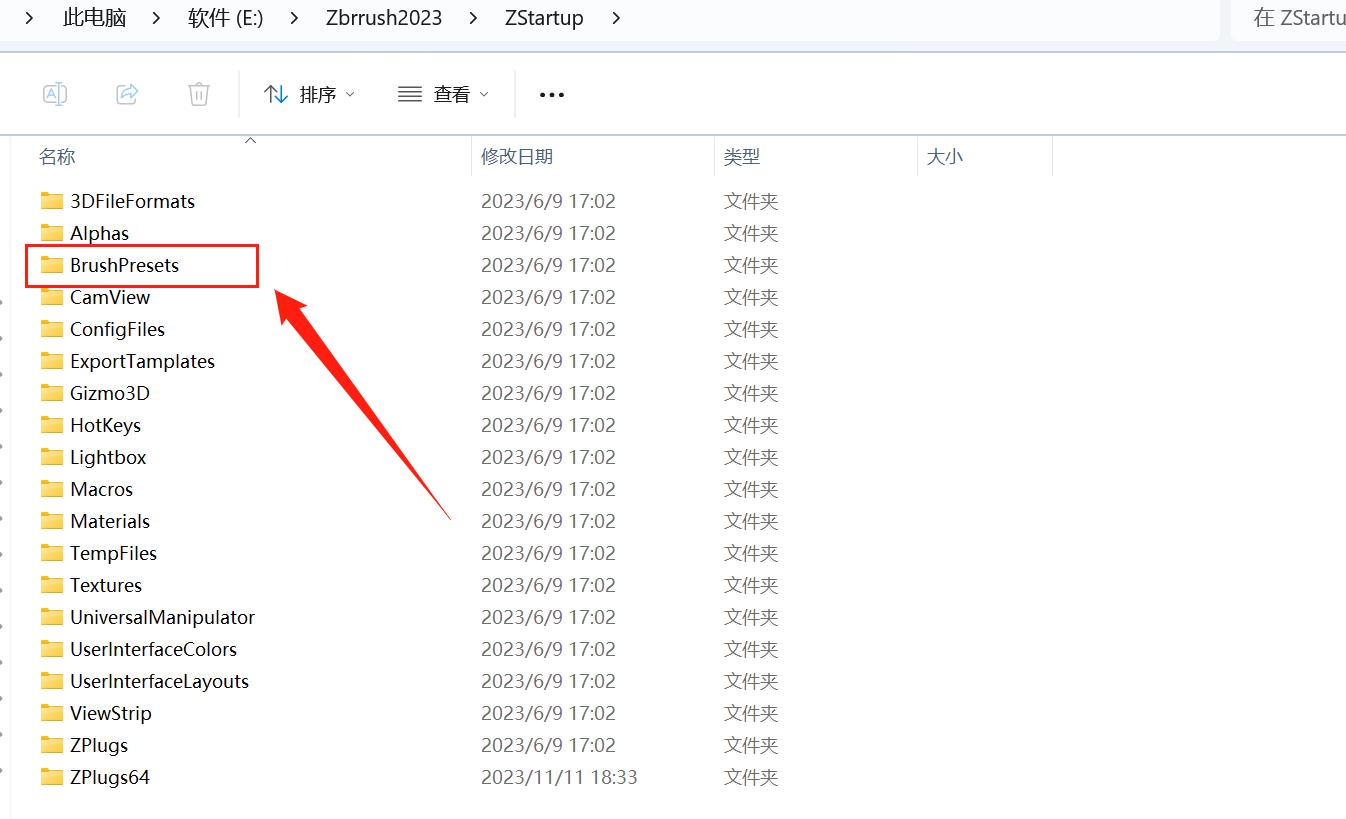
Task: Click the BrushPresets folder name
Action: click(124, 265)
